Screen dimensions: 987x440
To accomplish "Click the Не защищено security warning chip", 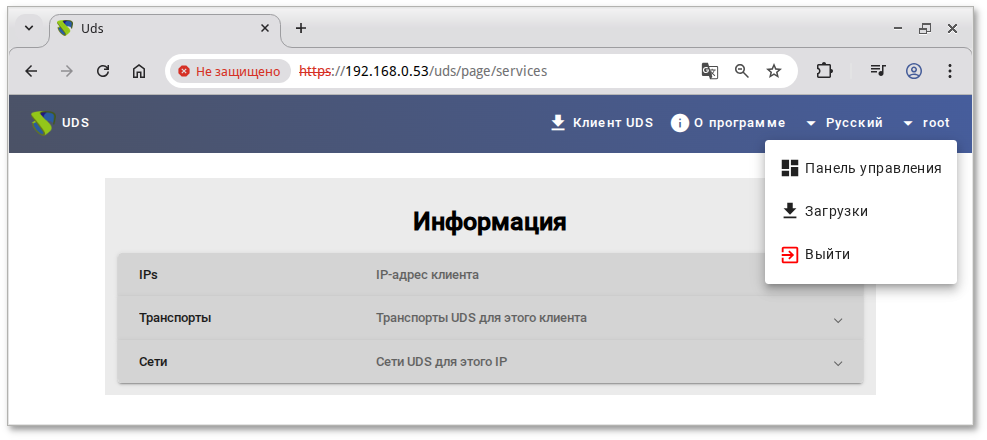I will 229,71.
